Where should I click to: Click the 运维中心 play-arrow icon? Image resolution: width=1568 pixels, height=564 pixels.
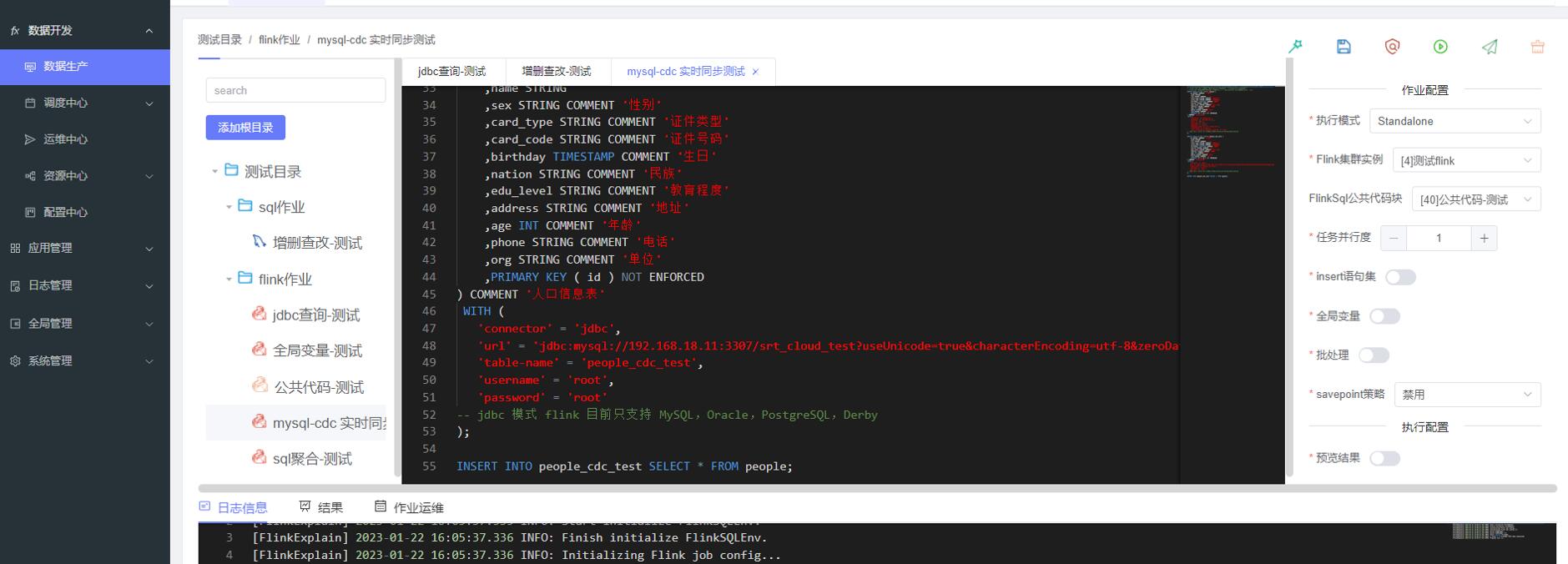coord(30,139)
